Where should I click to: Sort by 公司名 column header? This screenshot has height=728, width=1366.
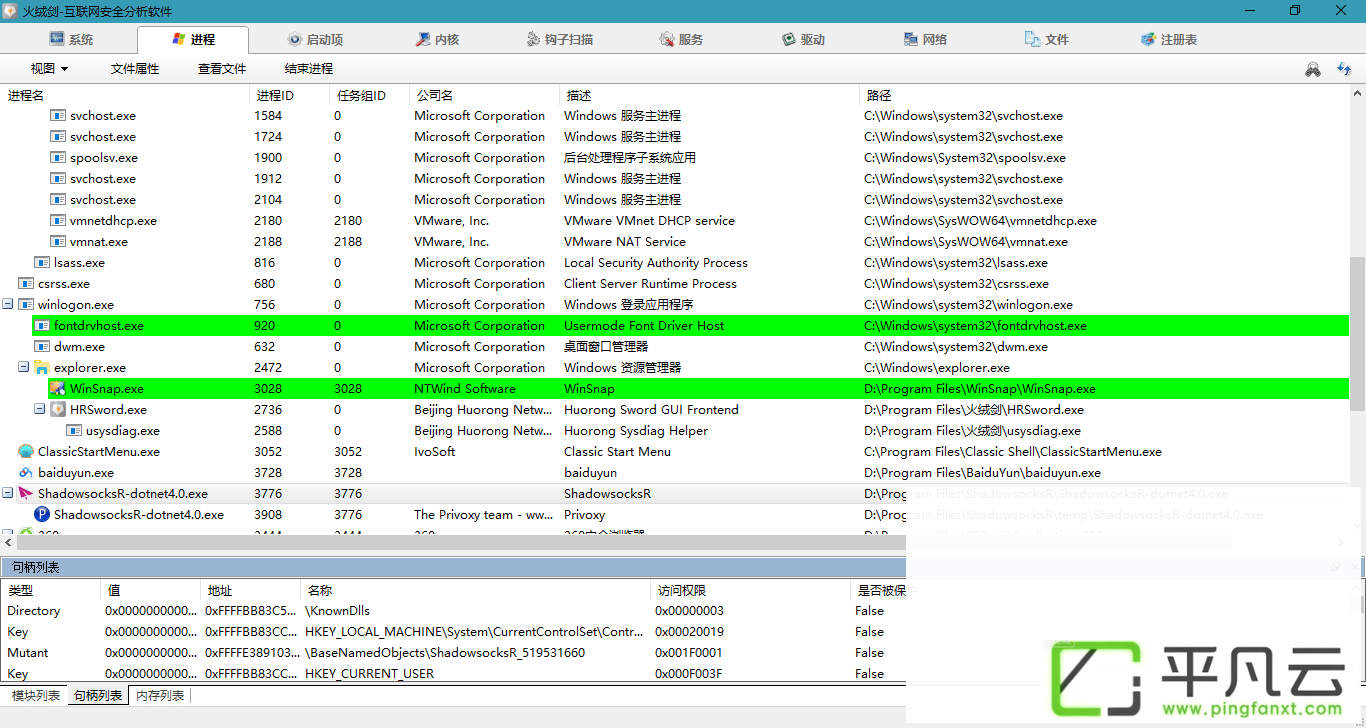(x=484, y=95)
